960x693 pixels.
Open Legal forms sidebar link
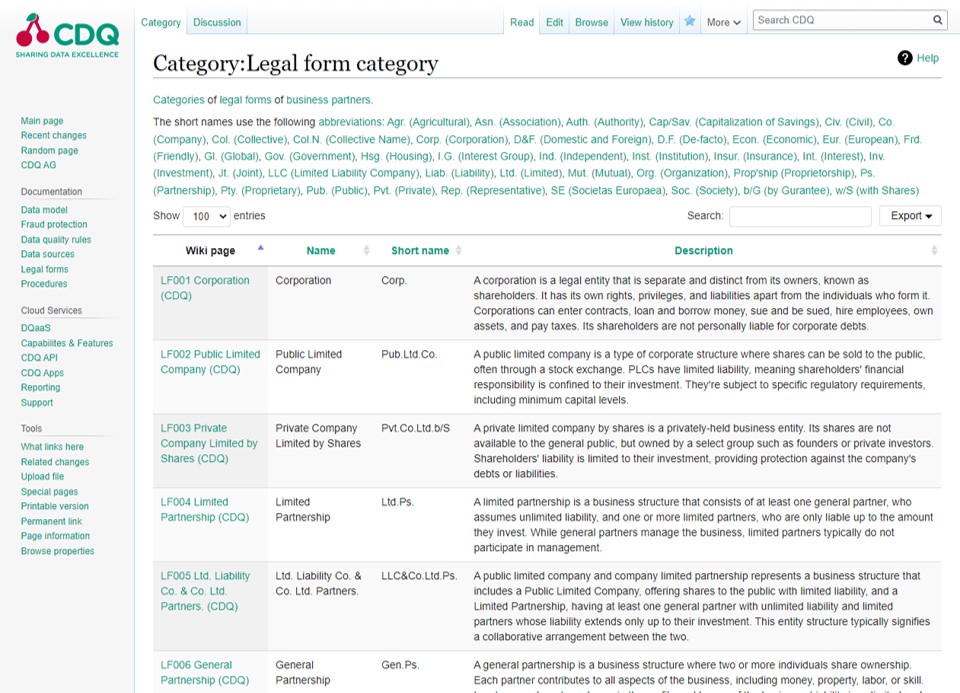tap(45, 269)
